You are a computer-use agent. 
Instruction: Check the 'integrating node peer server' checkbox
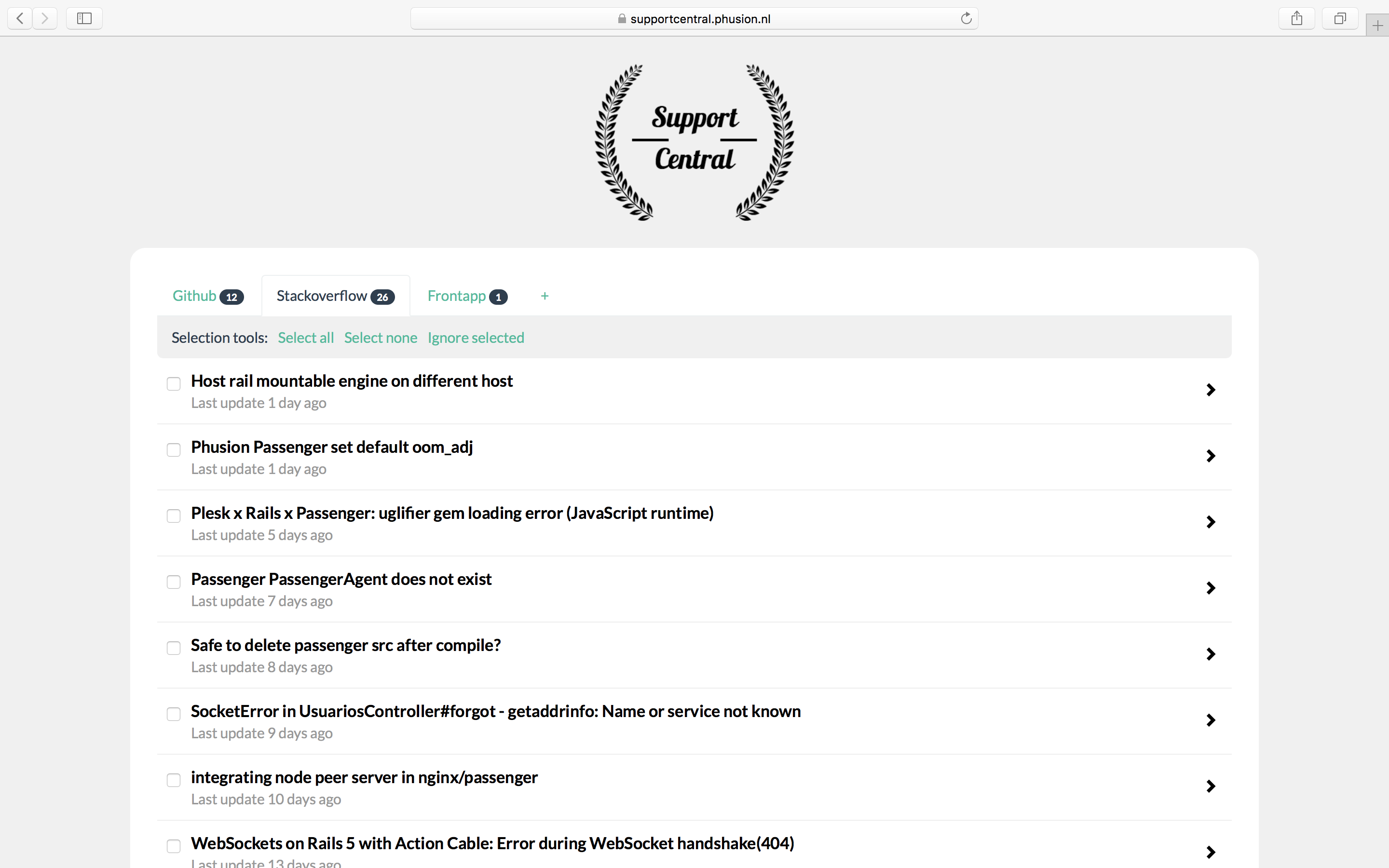[173, 780]
